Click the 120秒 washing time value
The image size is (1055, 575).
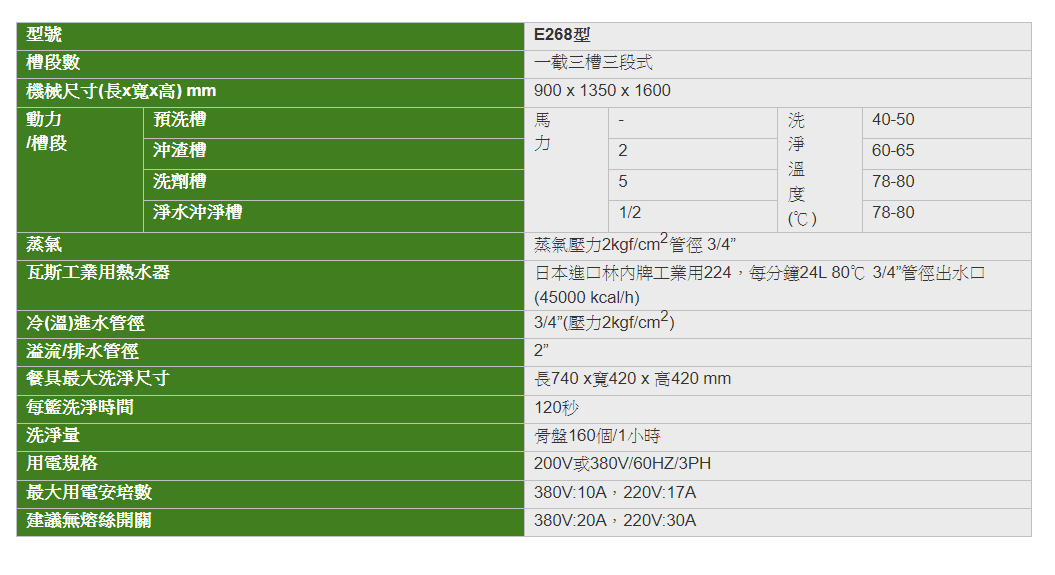pos(557,408)
